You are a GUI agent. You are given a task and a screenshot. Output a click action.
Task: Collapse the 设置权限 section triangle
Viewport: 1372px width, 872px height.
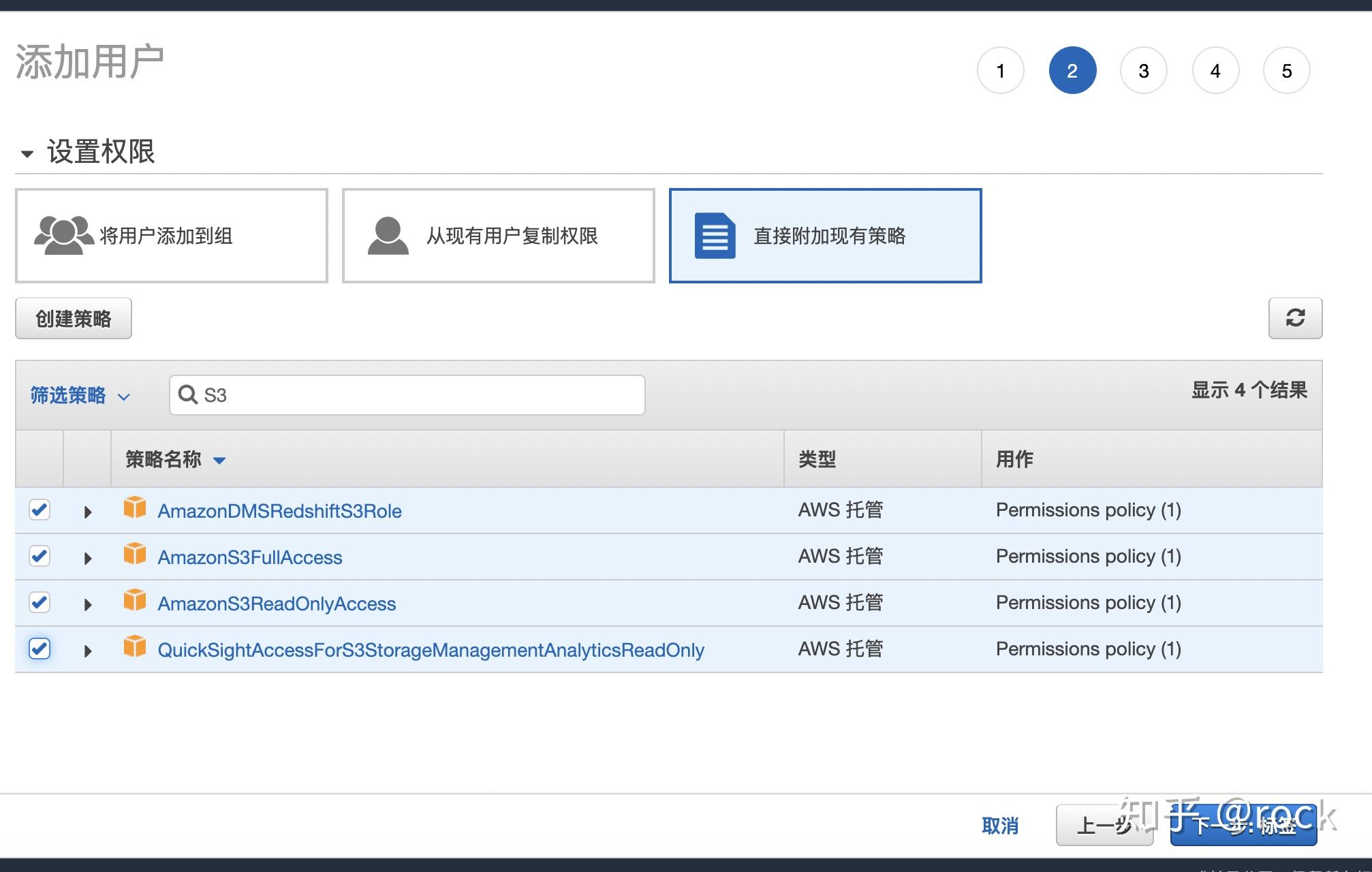point(27,153)
